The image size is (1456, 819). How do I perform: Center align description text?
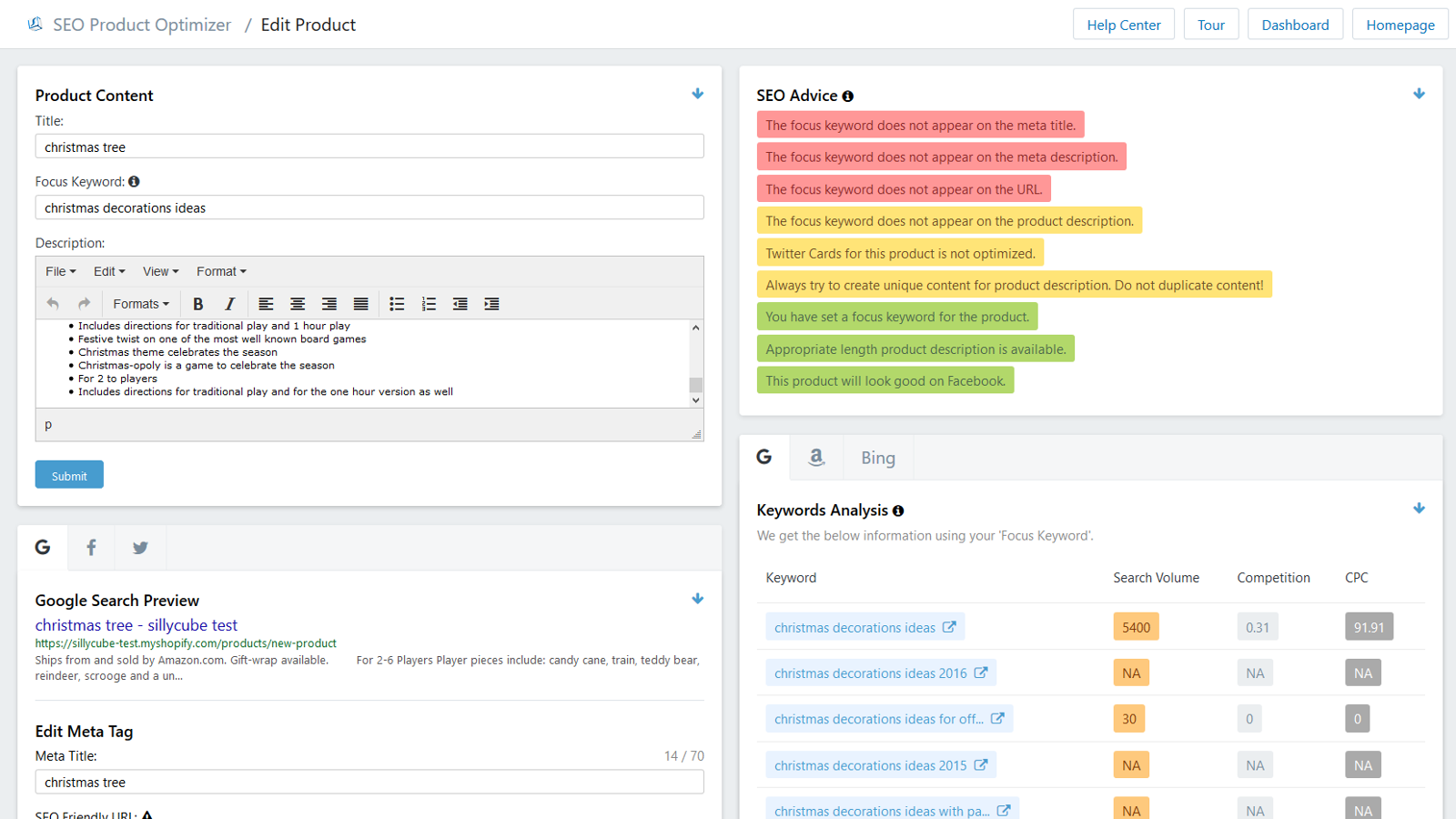[x=298, y=304]
